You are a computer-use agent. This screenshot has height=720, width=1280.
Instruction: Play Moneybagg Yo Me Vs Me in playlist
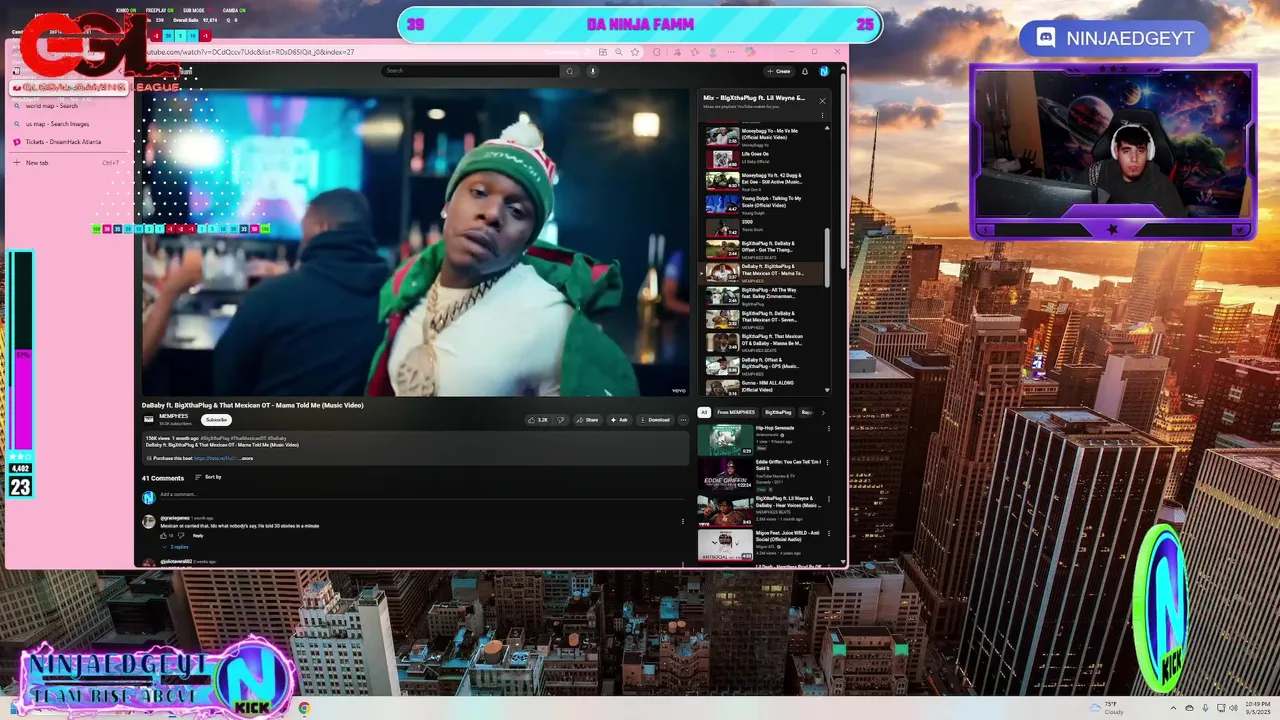765,136
